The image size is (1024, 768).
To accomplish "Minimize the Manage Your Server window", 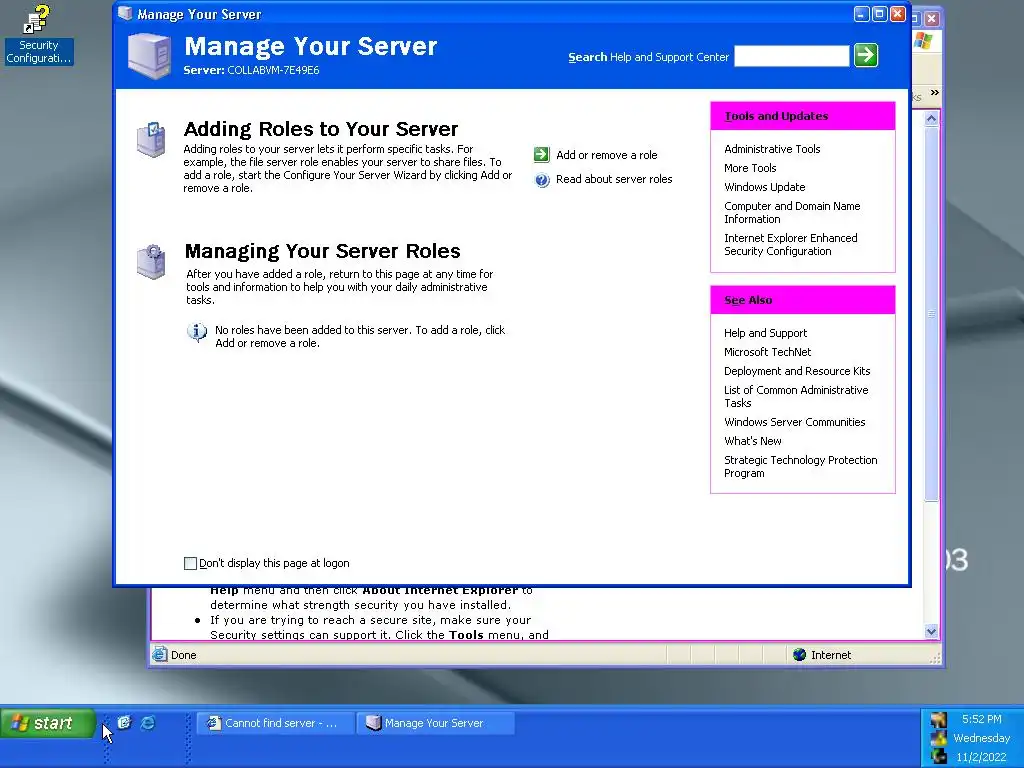I will click(862, 14).
